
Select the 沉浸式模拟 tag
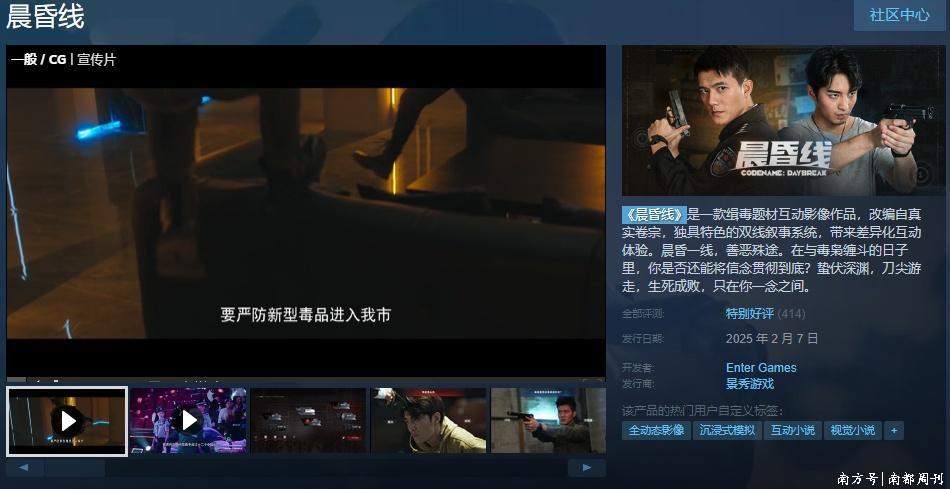tap(727, 431)
